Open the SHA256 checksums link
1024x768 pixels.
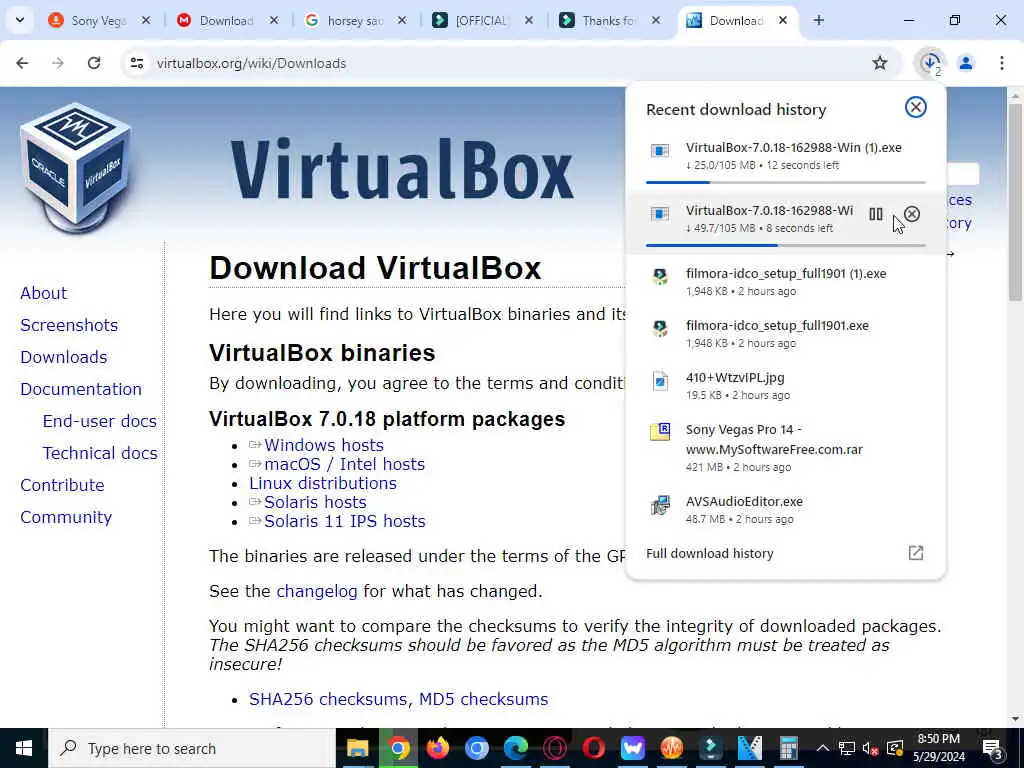click(328, 699)
